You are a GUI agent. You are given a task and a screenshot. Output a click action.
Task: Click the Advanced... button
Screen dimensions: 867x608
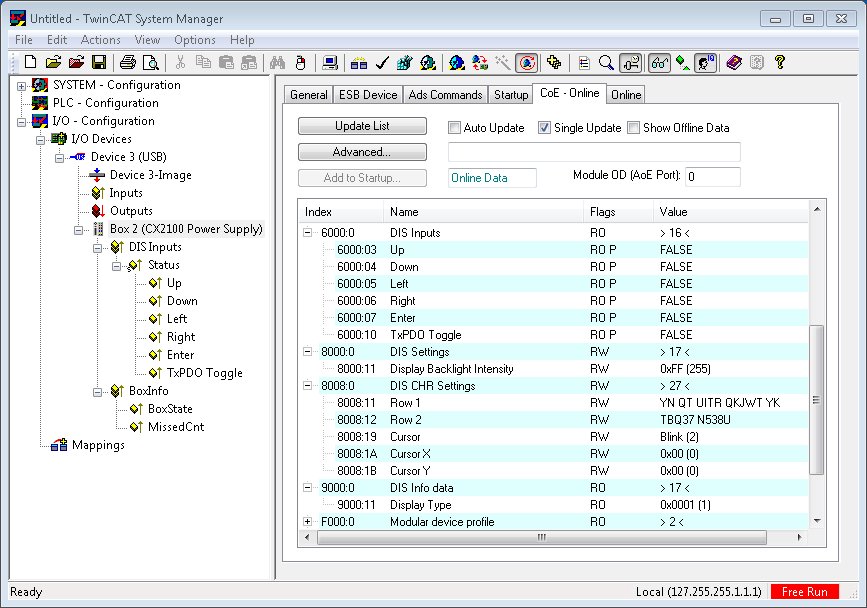point(362,152)
